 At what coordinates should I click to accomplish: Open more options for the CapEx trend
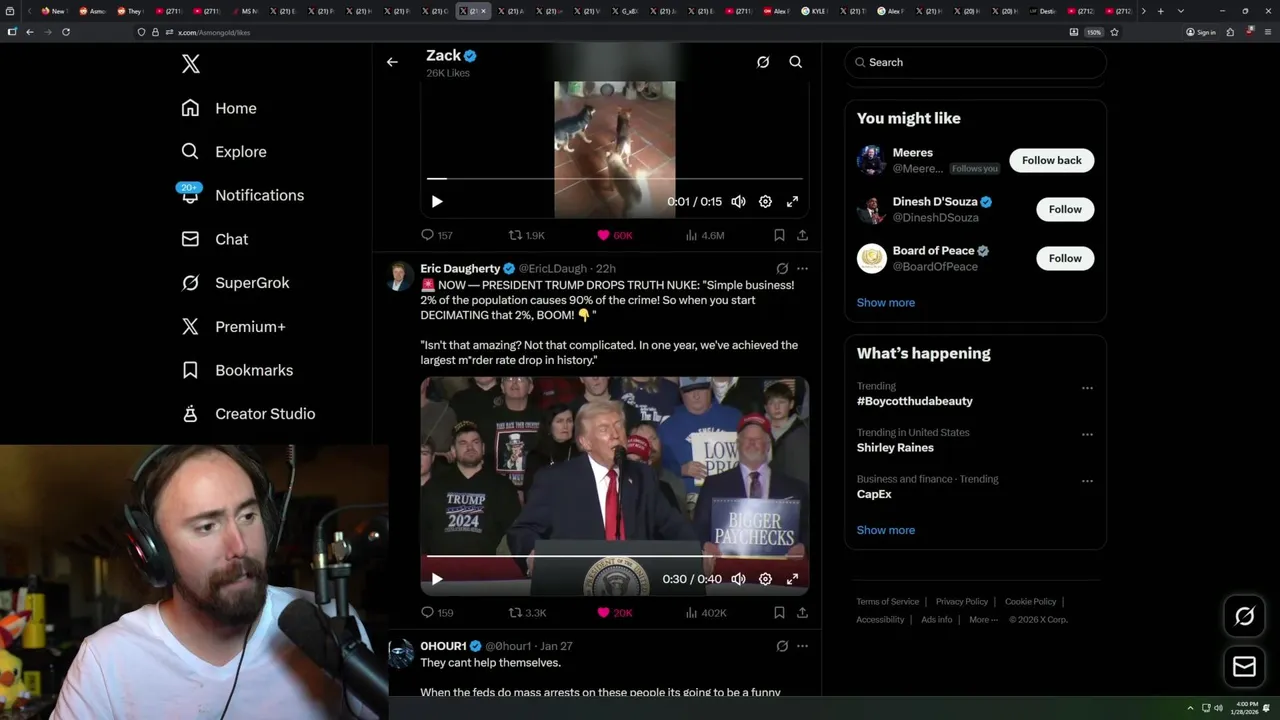point(1087,481)
